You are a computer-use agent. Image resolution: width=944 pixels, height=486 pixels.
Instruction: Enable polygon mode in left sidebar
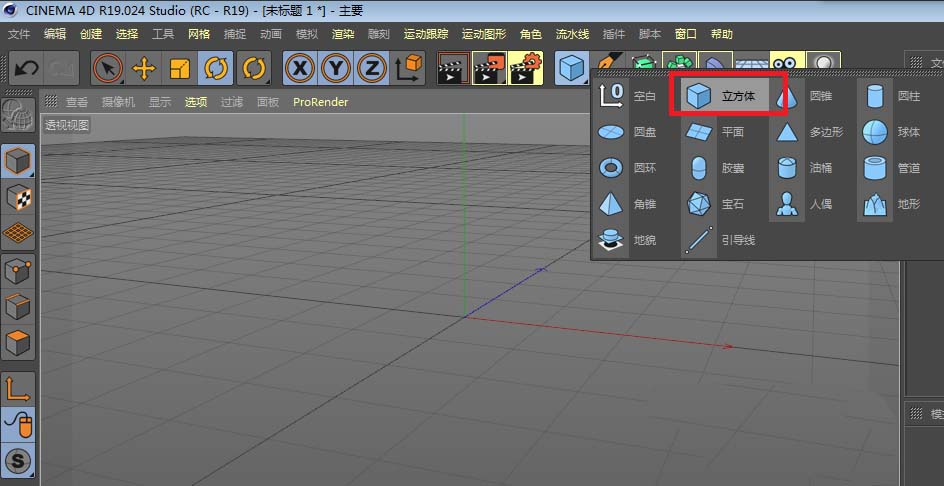click(18, 343)
